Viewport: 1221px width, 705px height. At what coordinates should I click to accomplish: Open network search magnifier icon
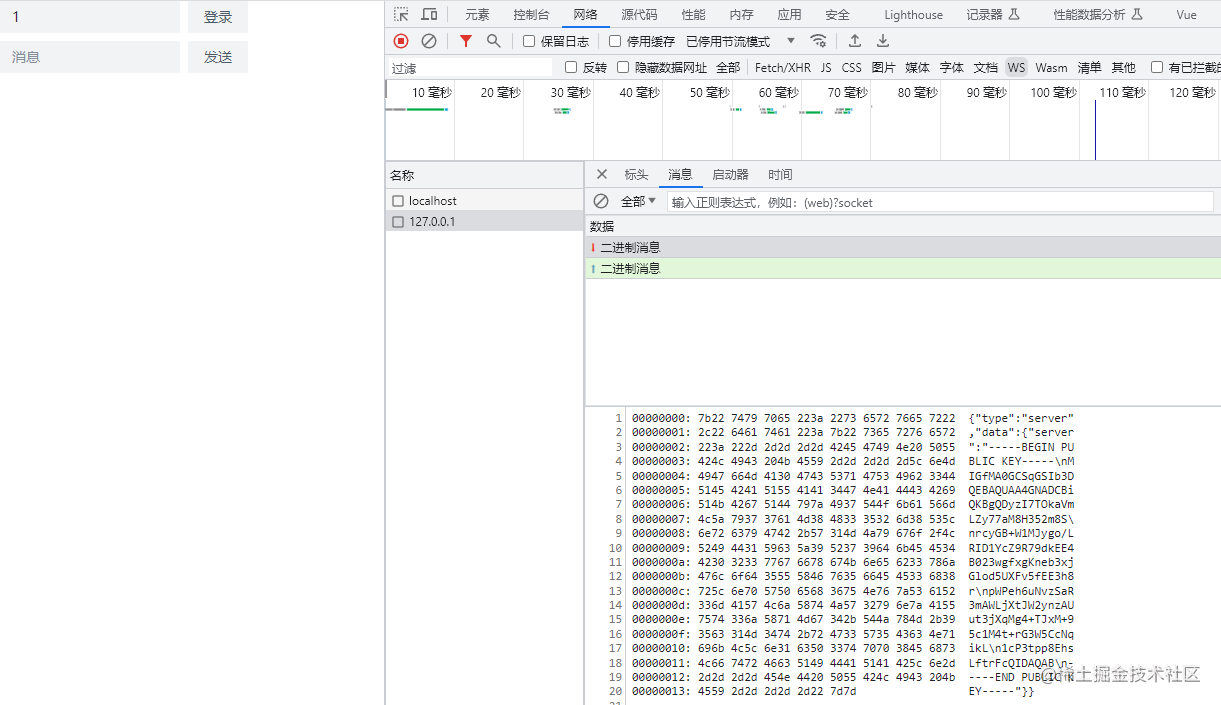tap(493, 41)
